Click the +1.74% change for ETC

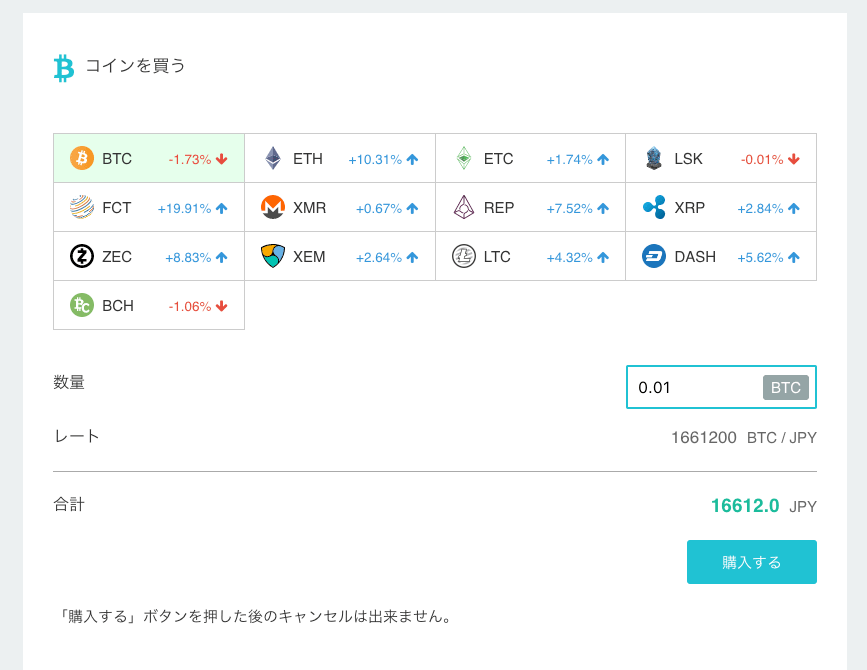[x=570, y=160]
